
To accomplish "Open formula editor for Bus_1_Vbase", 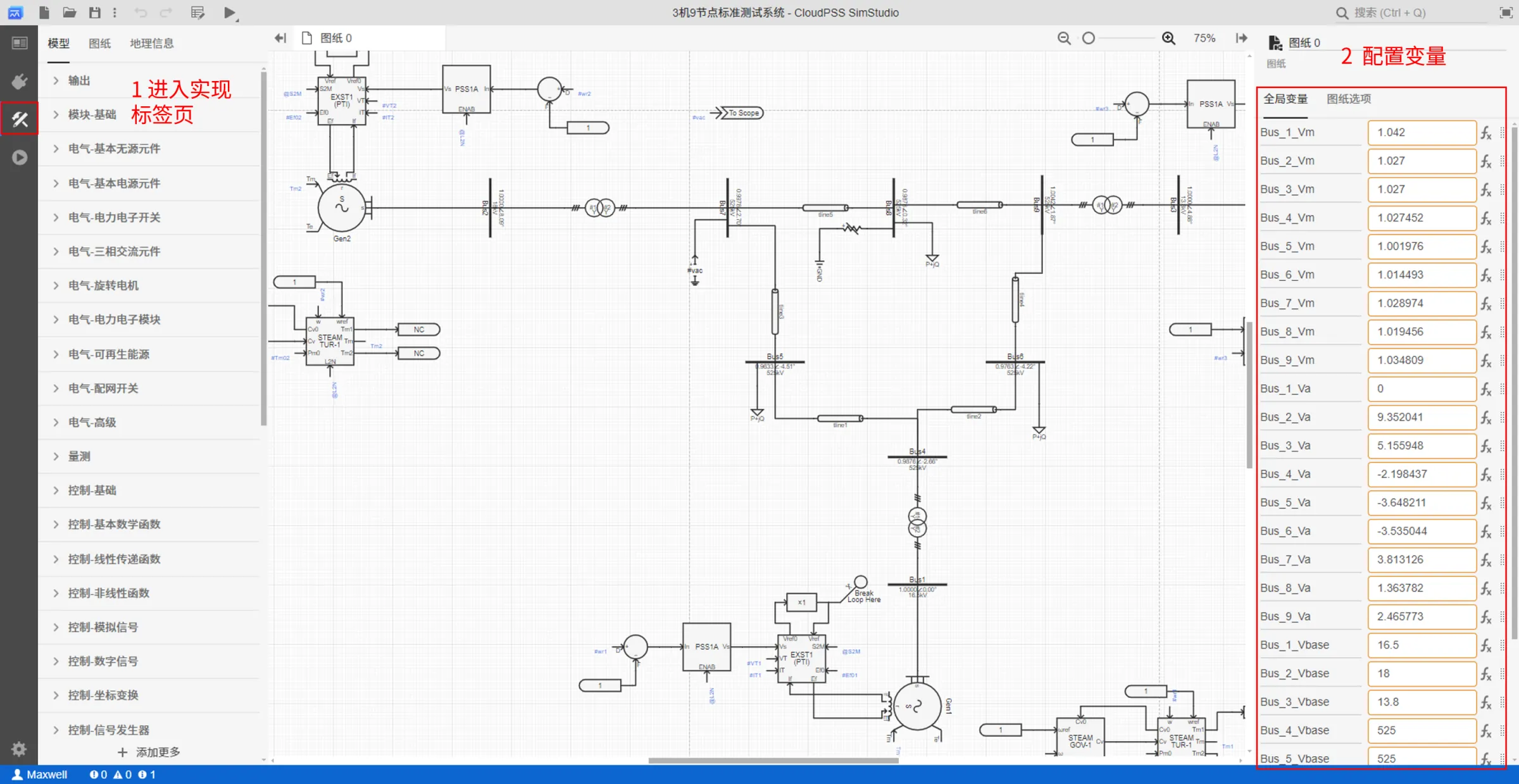I will coord(1486,645).
